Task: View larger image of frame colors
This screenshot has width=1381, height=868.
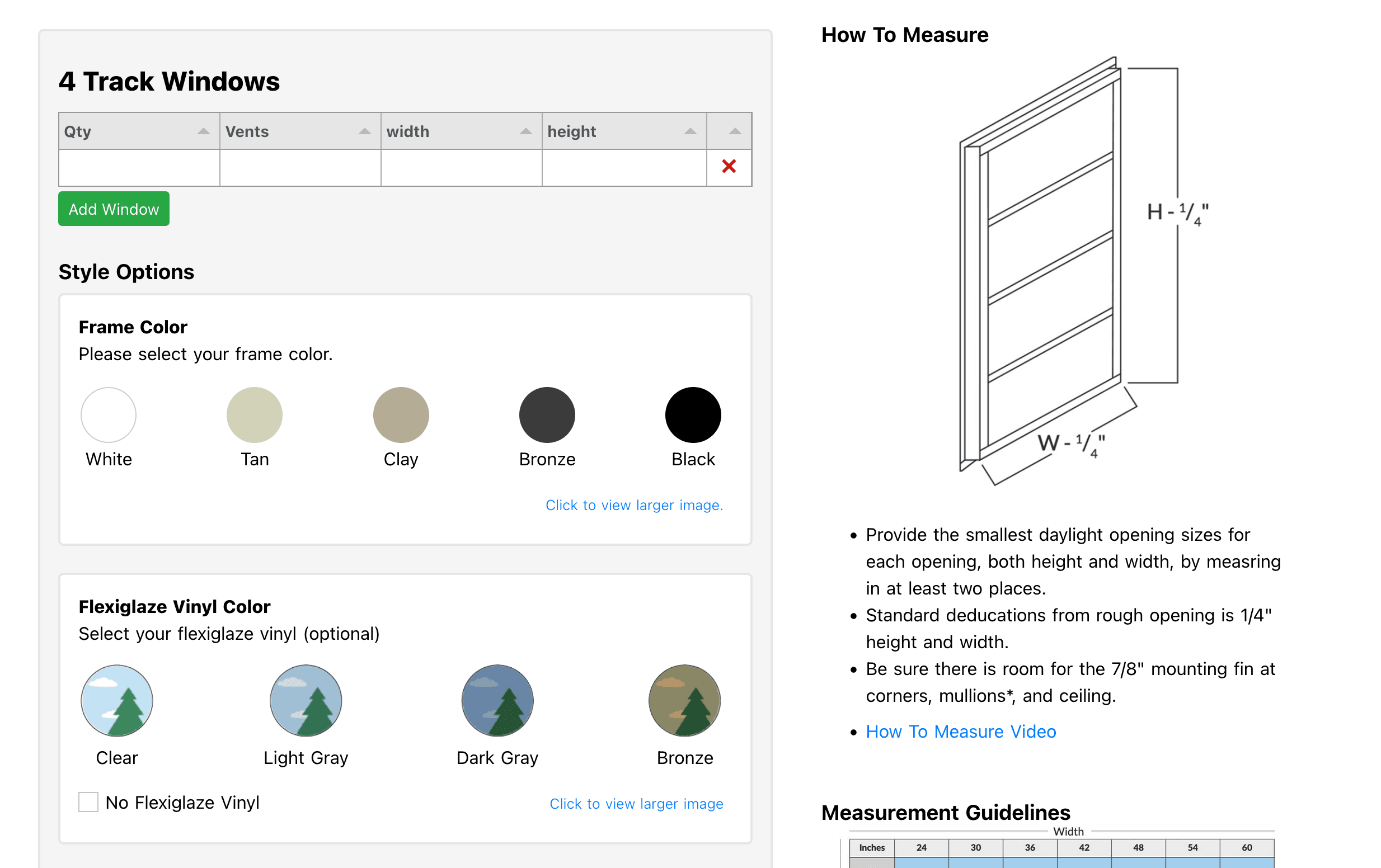Action: (635, 505)
